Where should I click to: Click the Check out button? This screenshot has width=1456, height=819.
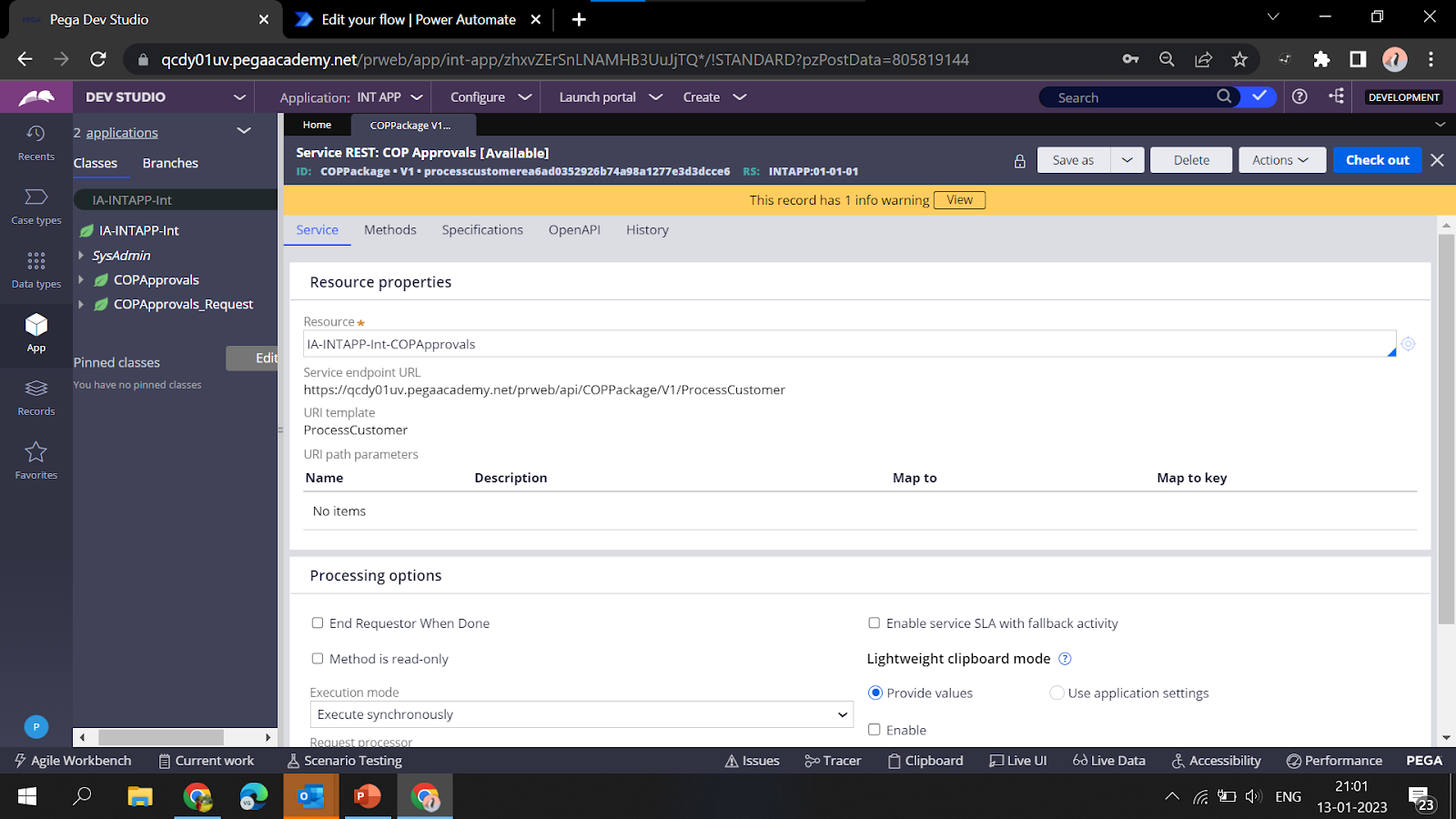pos(1377,160)
